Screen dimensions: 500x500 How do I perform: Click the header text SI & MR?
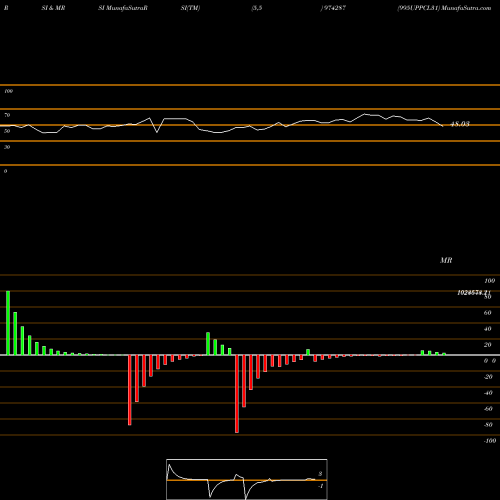click(53, 8)
